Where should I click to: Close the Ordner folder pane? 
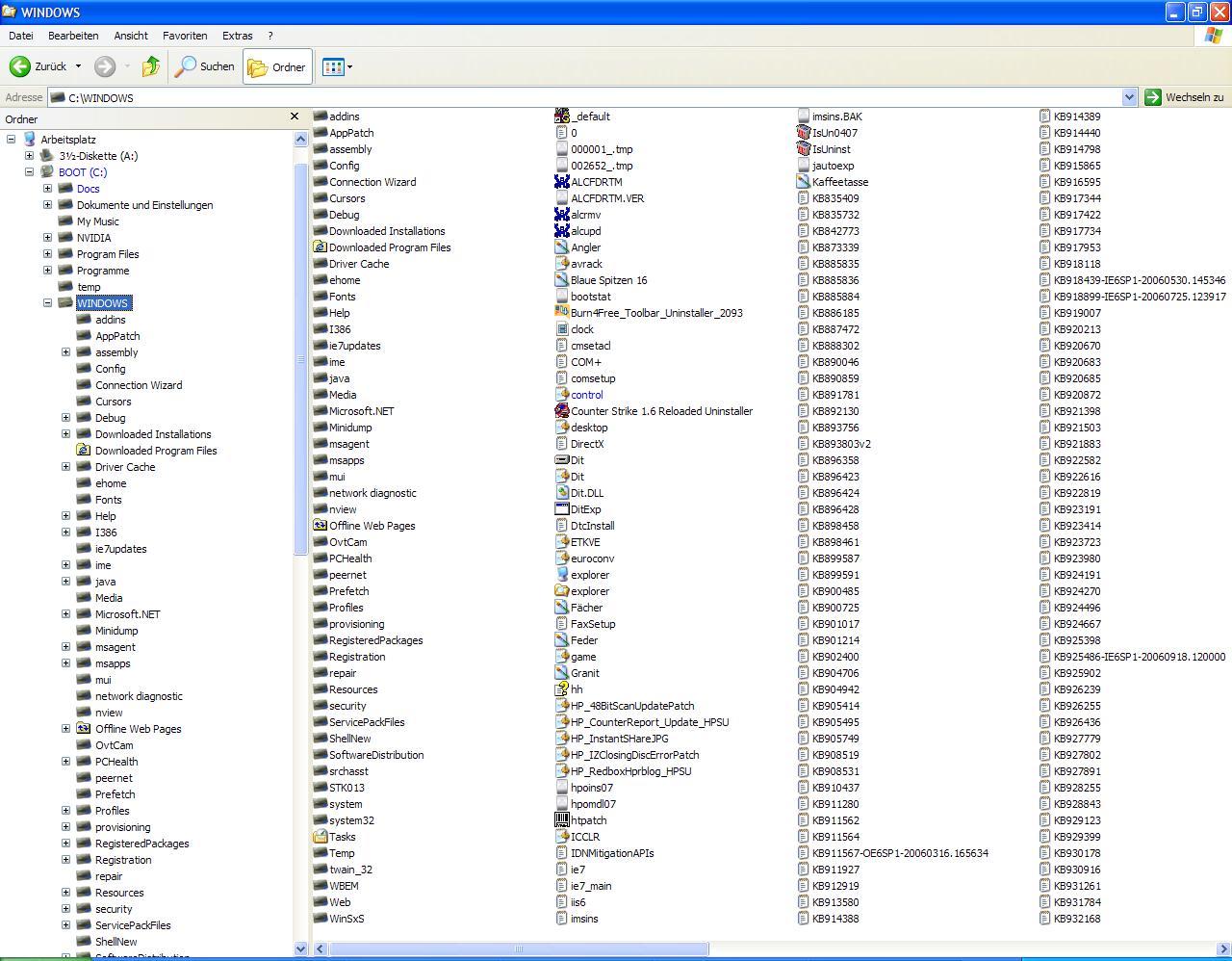point(295,117)
